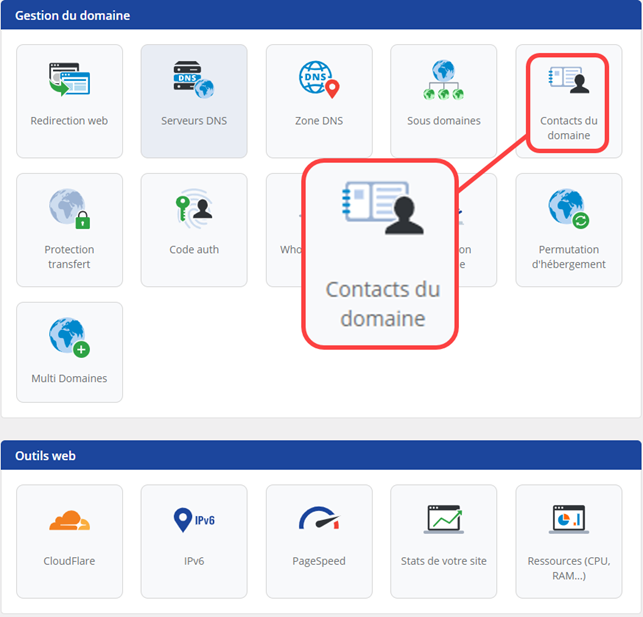Open the Ressources (CPU, RAM...) tile
The width and height of the screenshot is (643, 617).
tap(569, 542)
